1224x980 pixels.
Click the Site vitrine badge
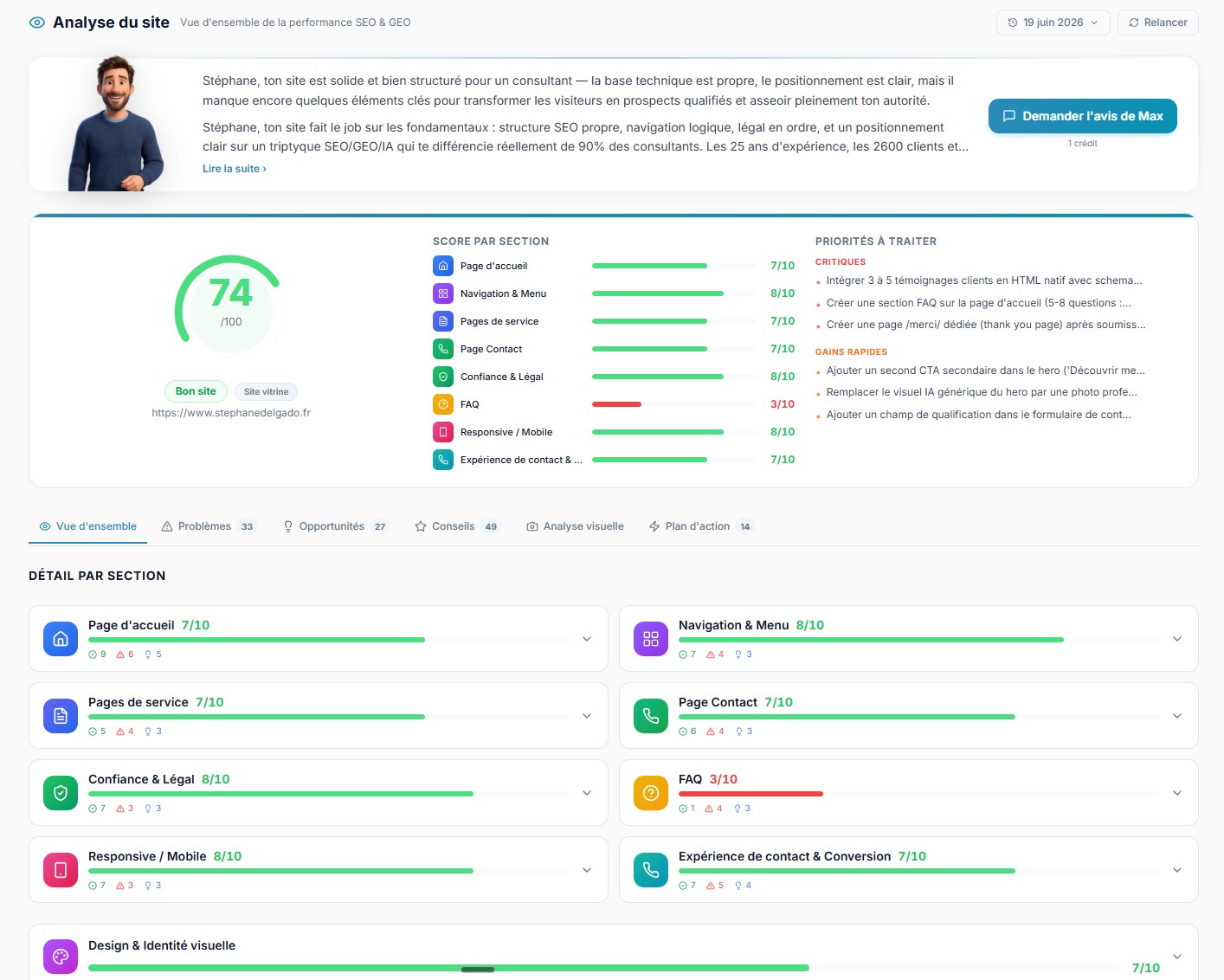point(266,392)
